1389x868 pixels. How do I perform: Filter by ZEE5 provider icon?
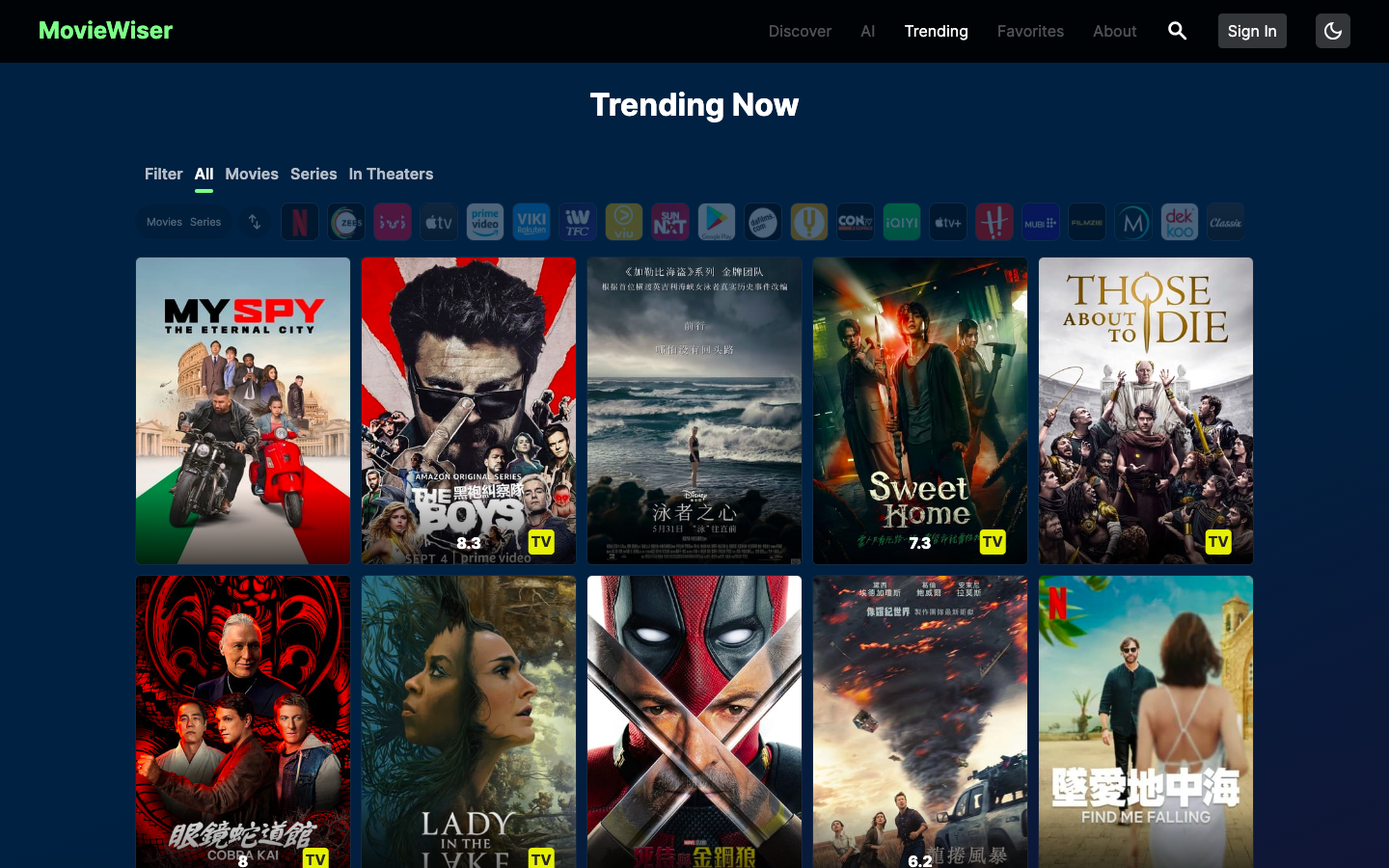(346, 223)
